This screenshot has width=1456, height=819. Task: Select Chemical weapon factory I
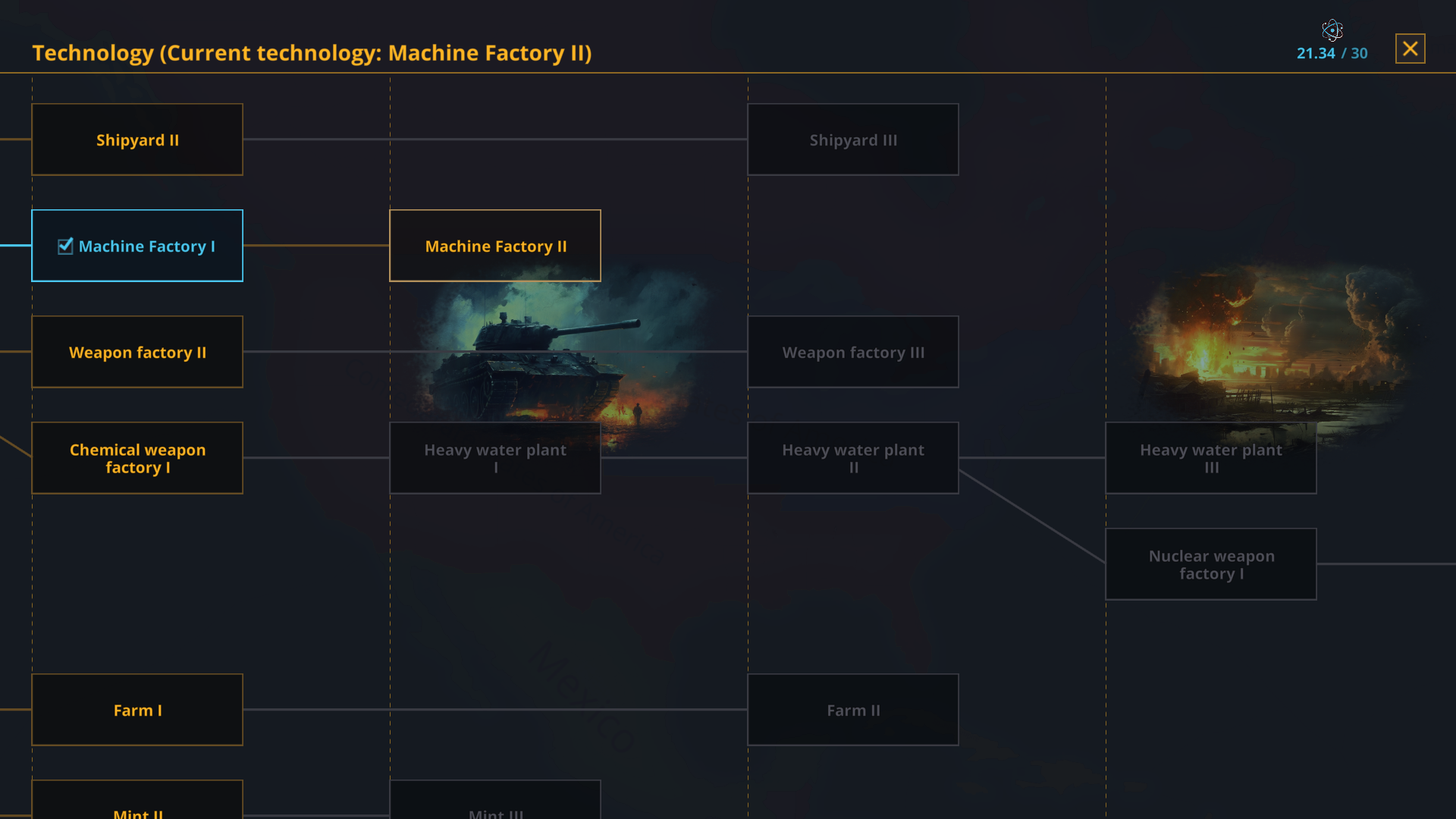point(137,458)
